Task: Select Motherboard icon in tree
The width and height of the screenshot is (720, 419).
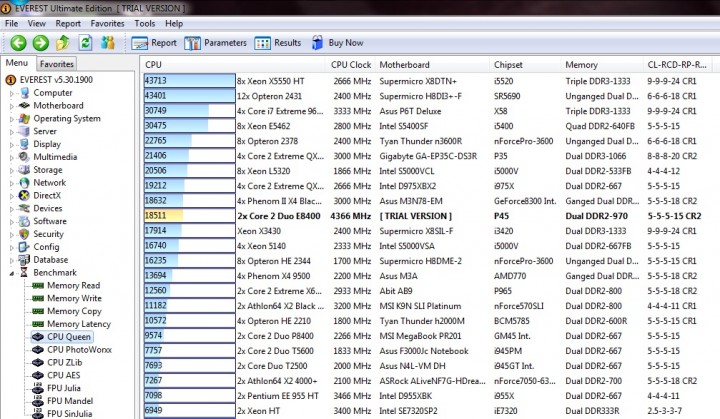Action: [x=24, y=106]
